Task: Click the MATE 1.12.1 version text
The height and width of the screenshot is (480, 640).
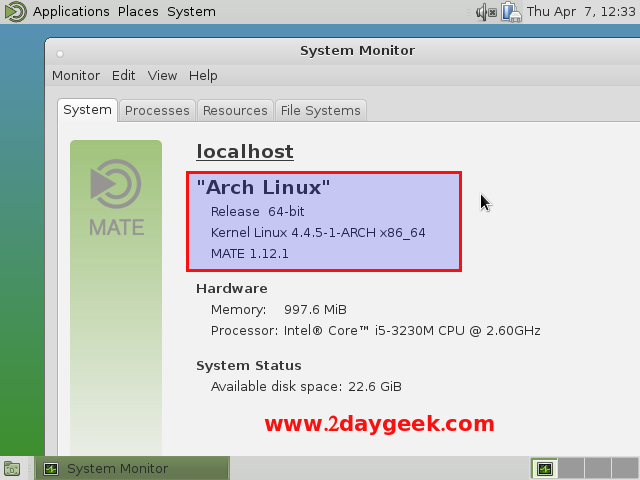Action: (x=249, y=253)
